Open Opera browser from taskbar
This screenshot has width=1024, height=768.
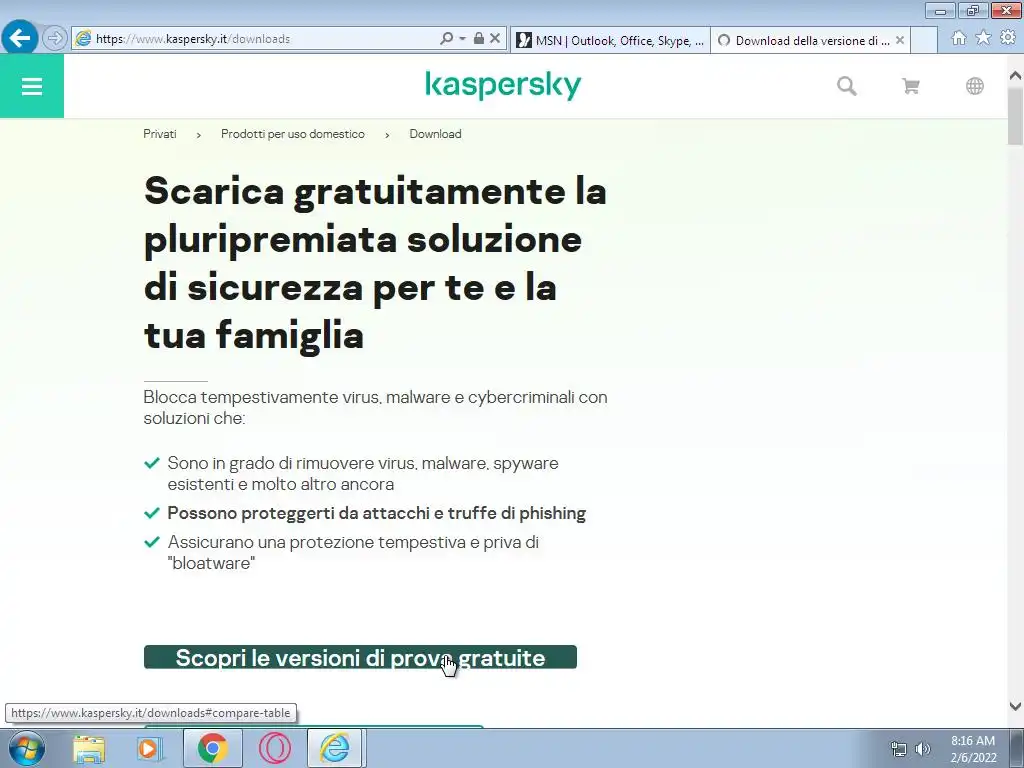pos(274,748)
